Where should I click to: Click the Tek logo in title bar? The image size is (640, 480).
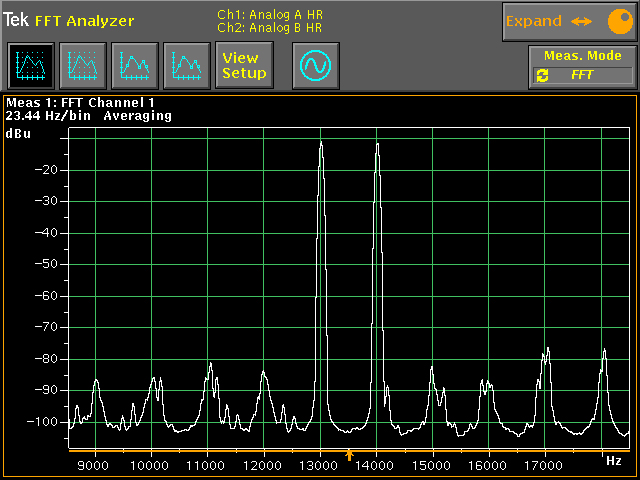click(16, 21)
